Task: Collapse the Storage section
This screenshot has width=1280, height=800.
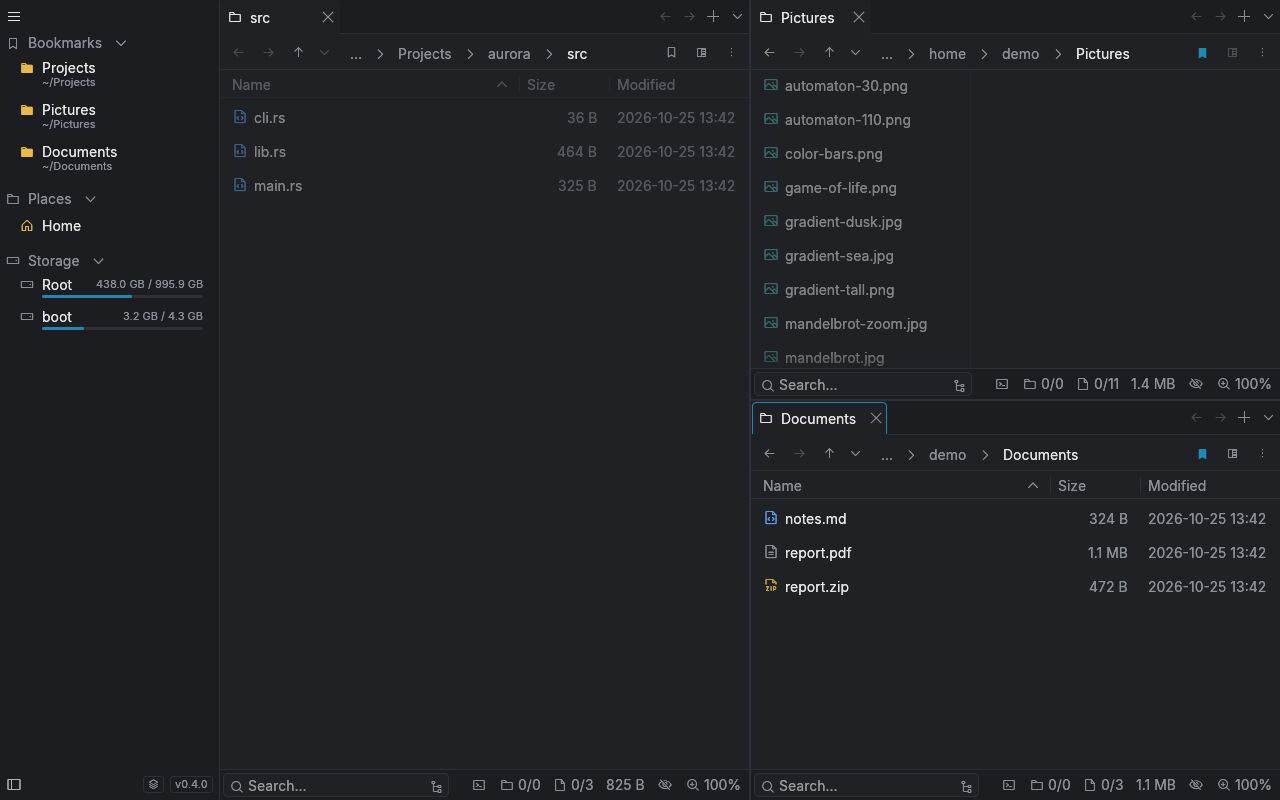Action: pyautogui.click(x=98, y=261)
